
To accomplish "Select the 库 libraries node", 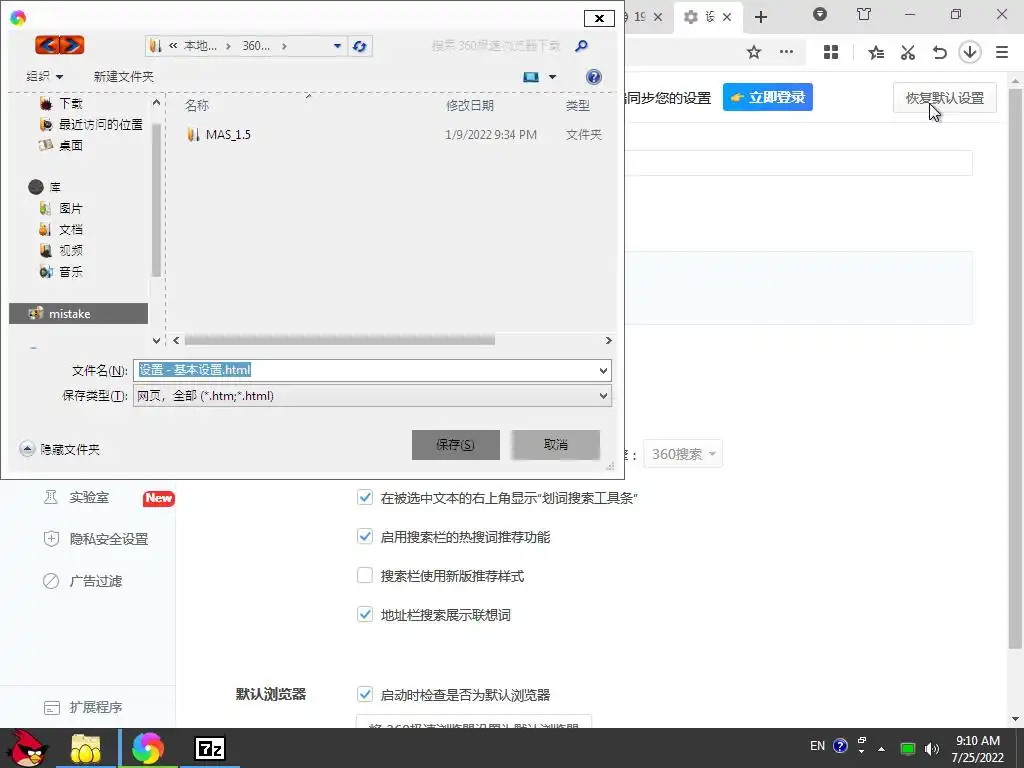I will click(x=44, y=187).
